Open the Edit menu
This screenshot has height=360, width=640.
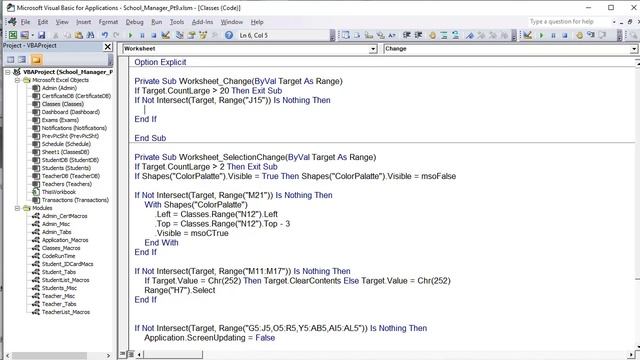(42, 22)
